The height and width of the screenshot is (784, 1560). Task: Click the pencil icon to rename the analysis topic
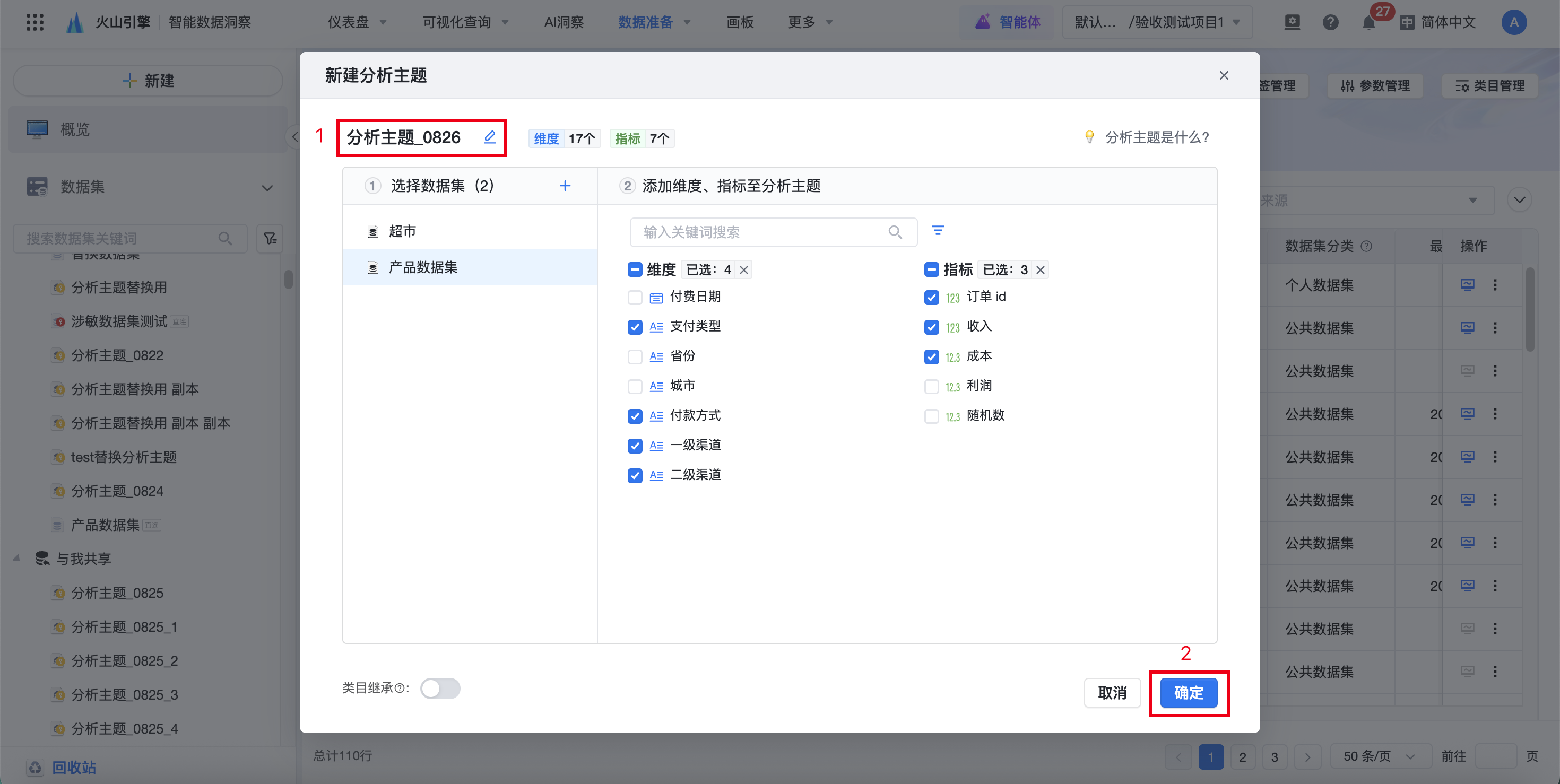click(490, 137)
